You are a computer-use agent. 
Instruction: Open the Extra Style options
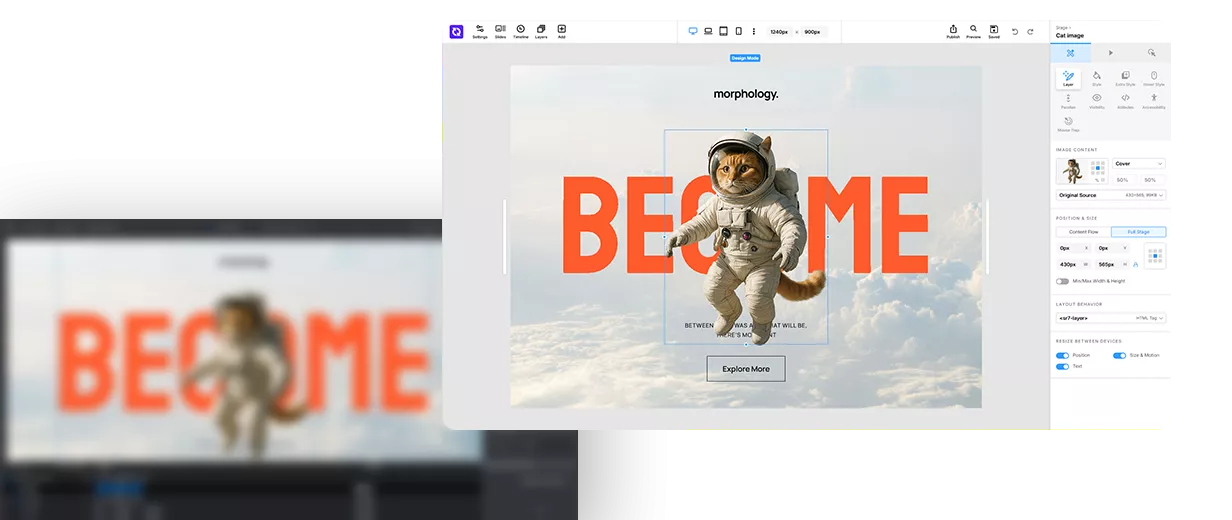coord(1125,78)
